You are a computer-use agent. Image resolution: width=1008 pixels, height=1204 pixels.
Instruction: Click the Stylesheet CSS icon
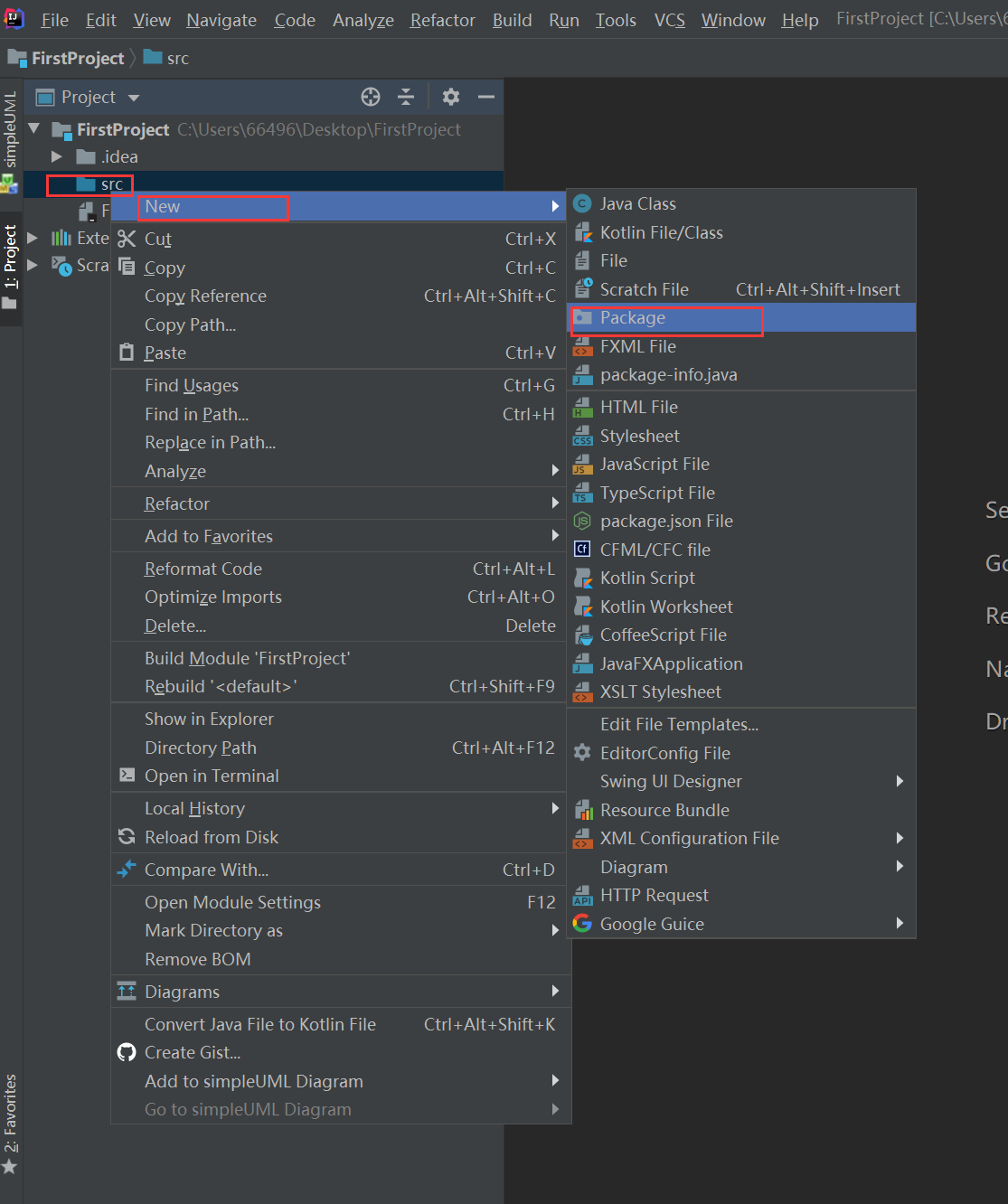(x=583, y=436)
